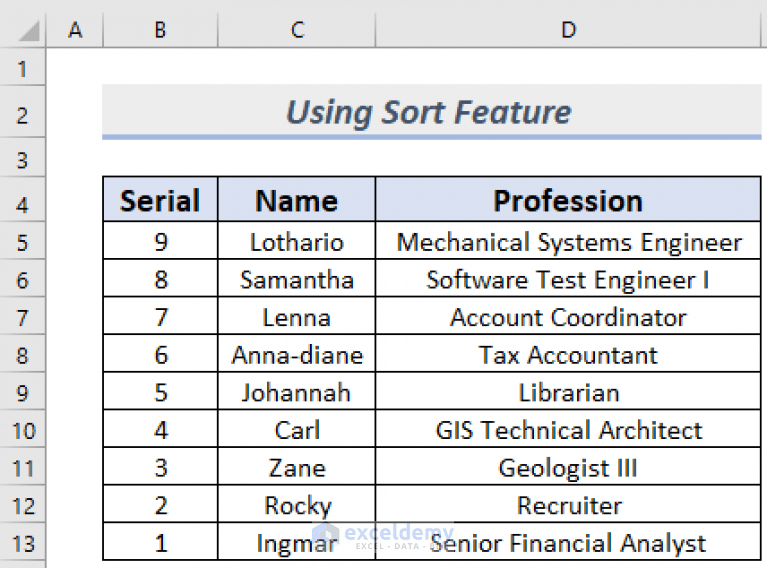Select row 4 header
This screenshot has height=568, width=767.
[23, 205]
